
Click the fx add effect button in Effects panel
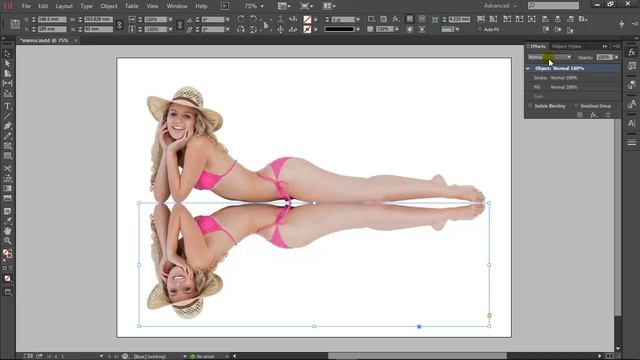pyautogui.click(x=594, y=115)
